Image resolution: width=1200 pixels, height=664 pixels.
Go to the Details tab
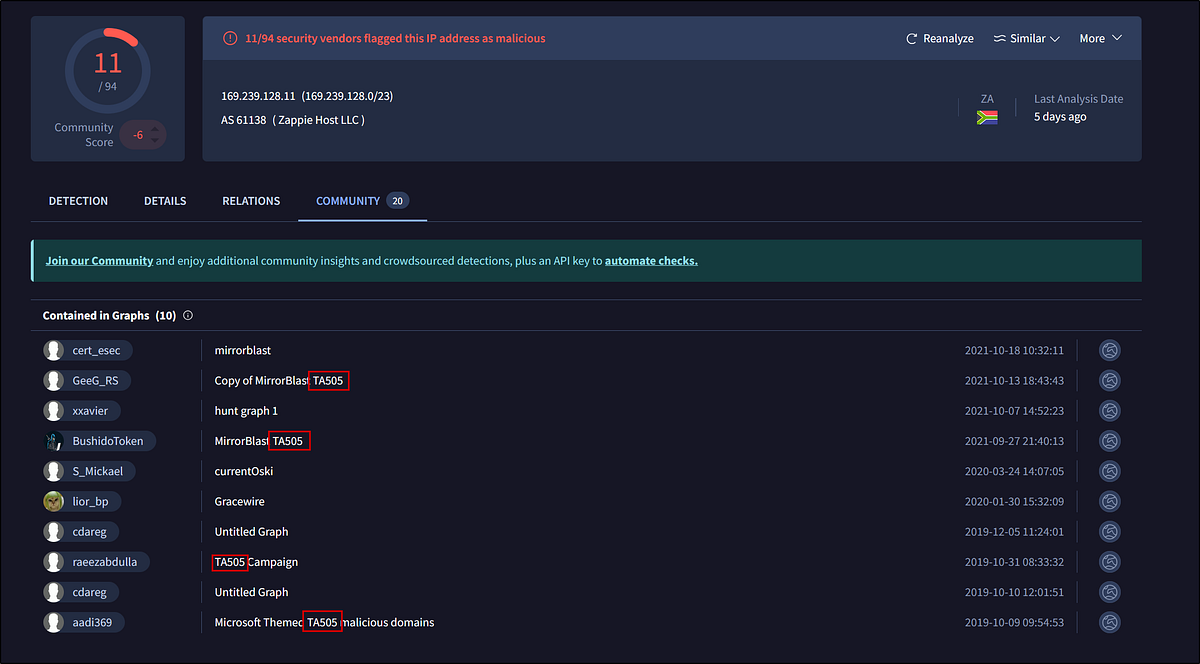coord(165,201)
